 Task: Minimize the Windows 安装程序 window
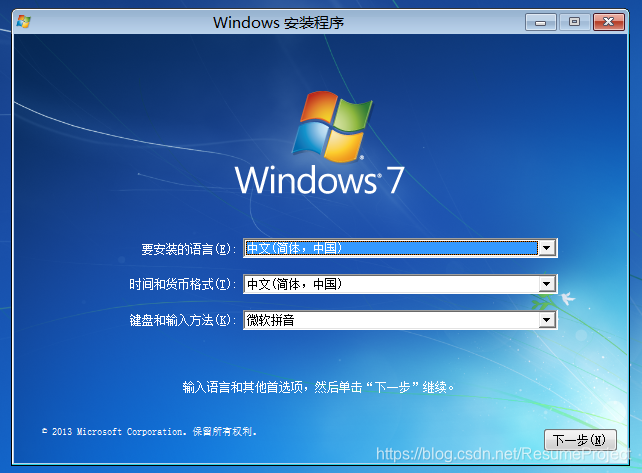(540, 22)
